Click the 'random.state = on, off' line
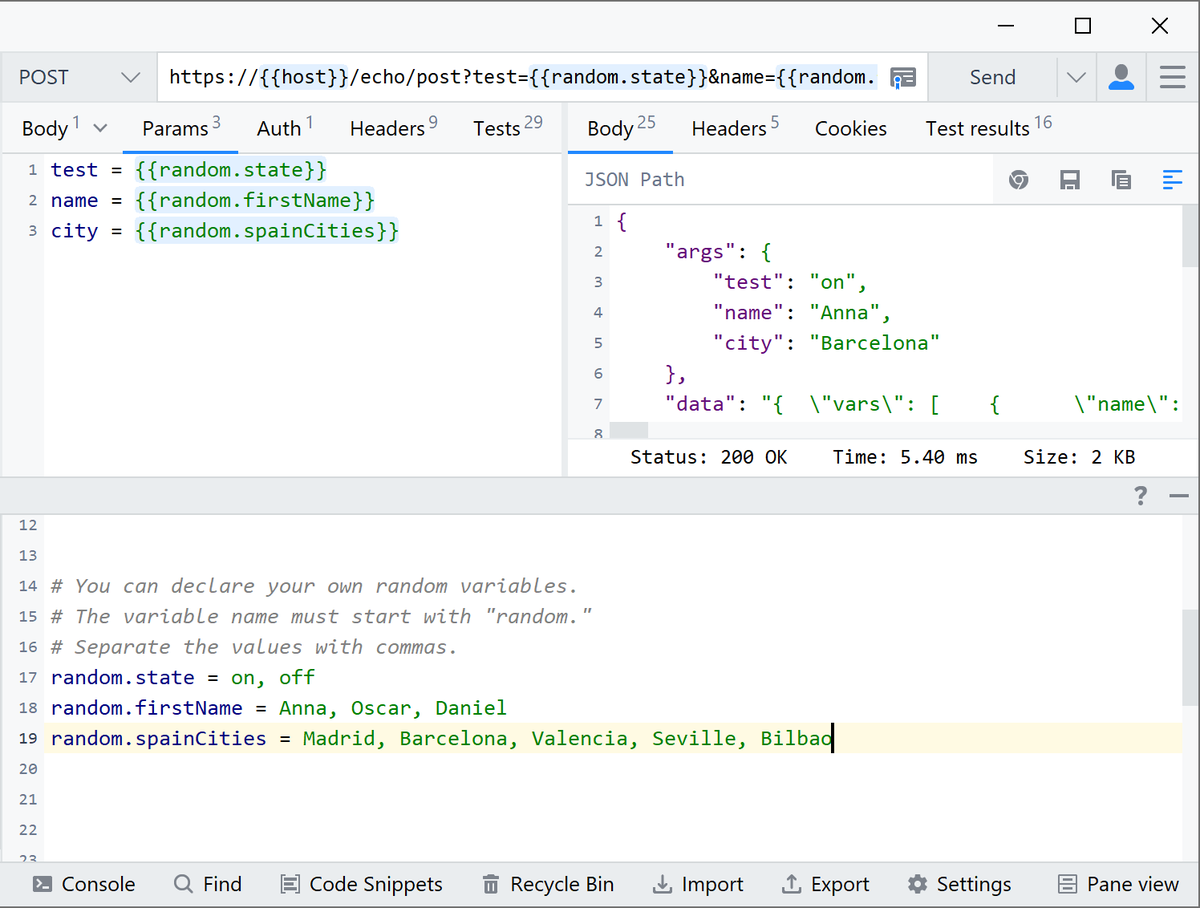The width and height of the screenshot is (1200, 908). [x=183, y=677]
